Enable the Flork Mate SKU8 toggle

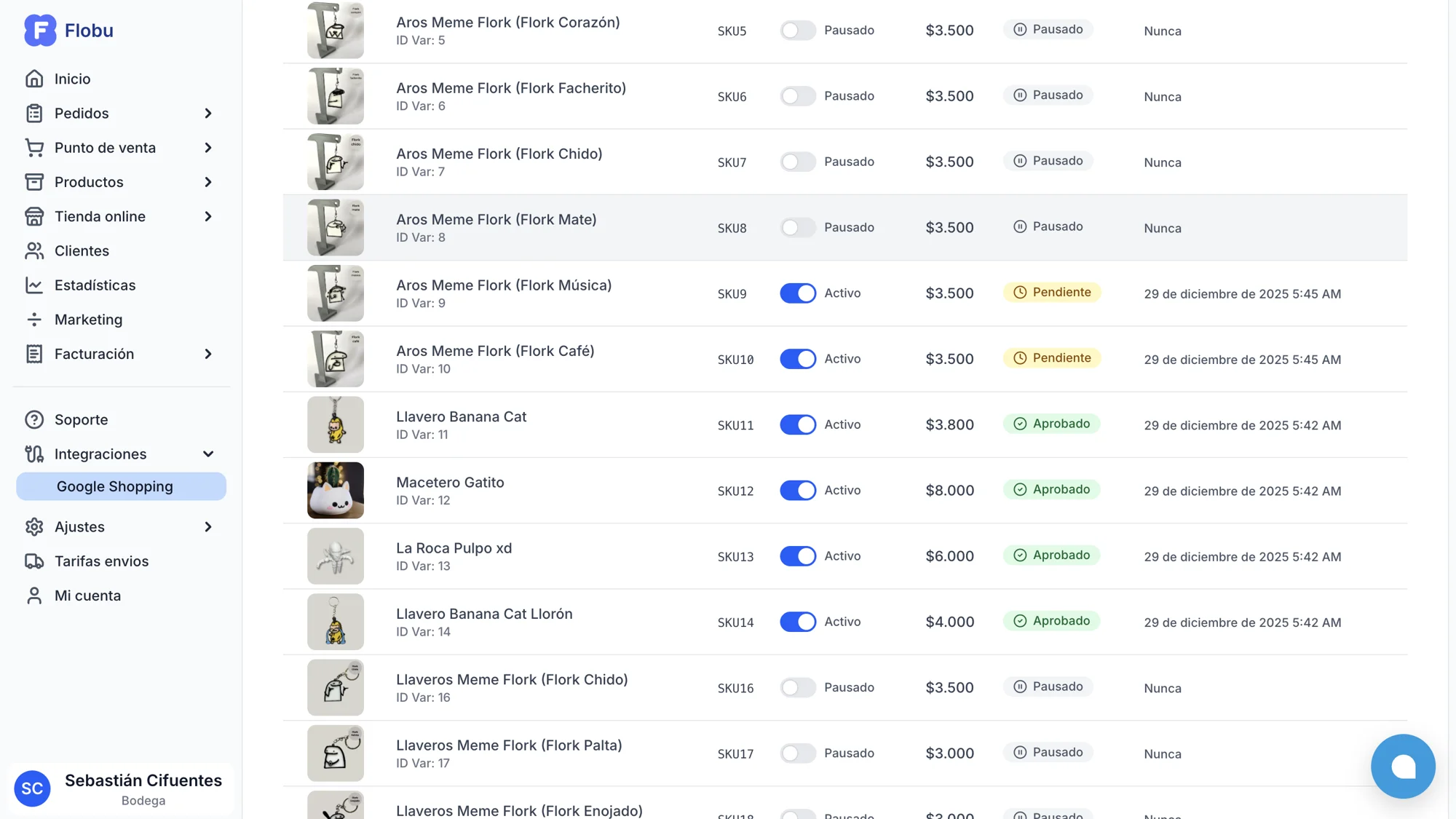point(798,228)
